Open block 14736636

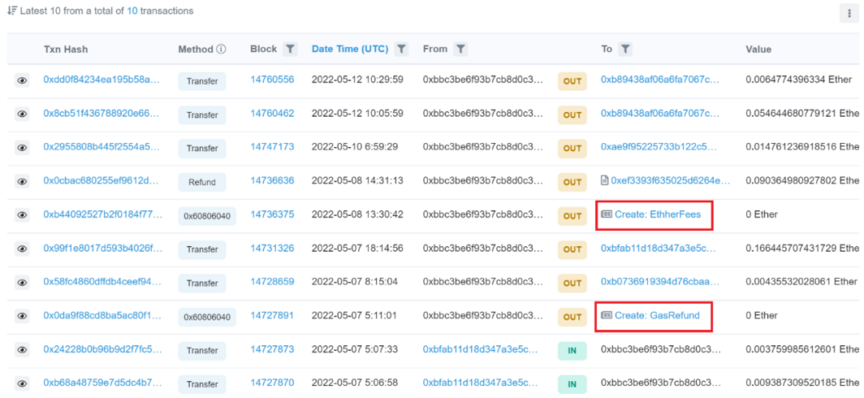[272, 181]
